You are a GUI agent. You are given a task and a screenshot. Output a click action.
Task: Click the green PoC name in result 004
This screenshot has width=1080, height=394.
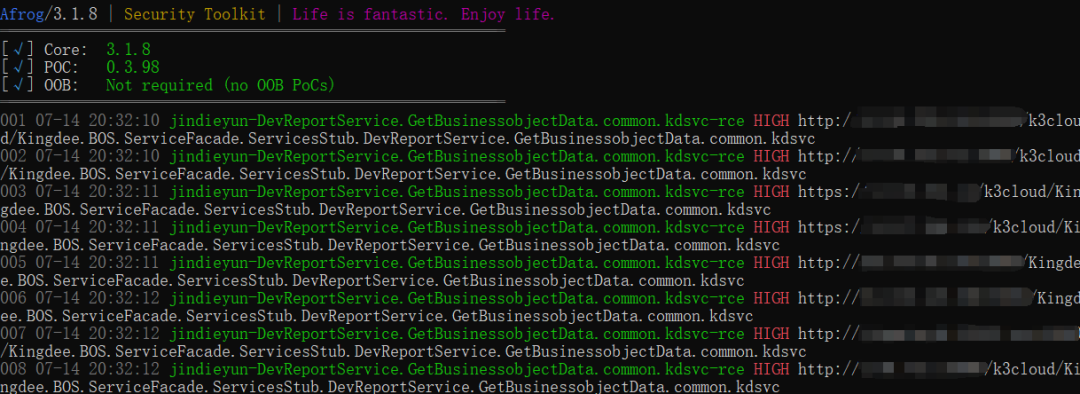pyautogui.click(x=457, y=228)
